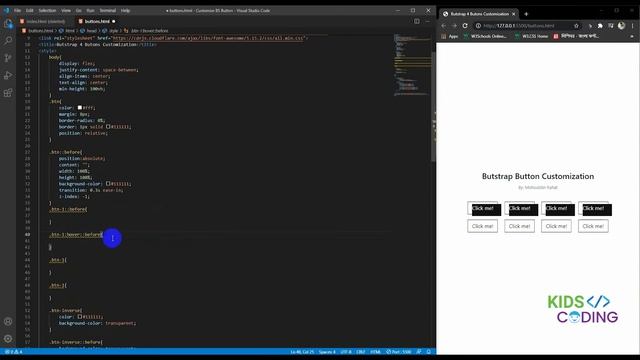This screenshot has width=640, height=360.
Task: Open the Search view in the activity bar
Action: (8, 40)
